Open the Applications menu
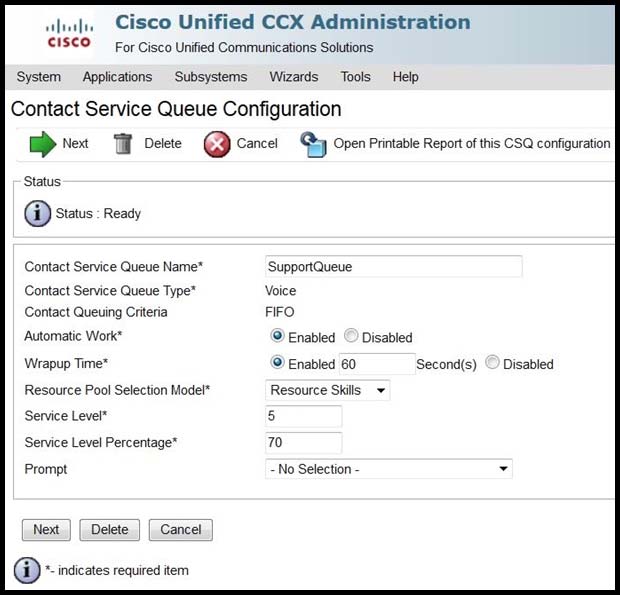 [x=117, y=77]
